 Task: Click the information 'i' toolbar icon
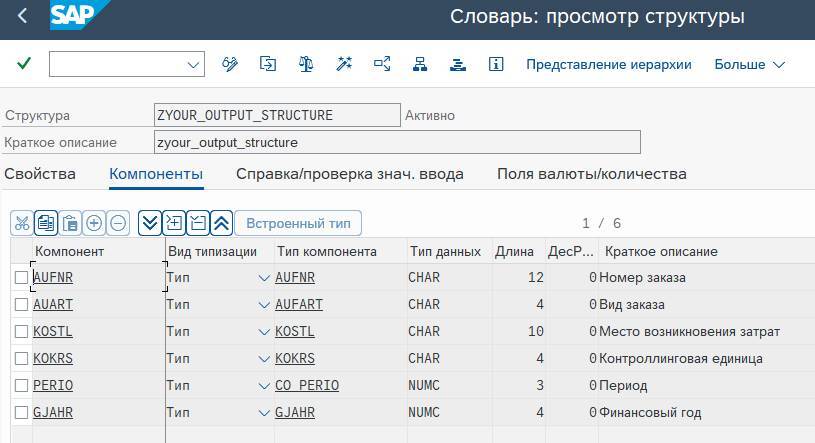(496, 64)
